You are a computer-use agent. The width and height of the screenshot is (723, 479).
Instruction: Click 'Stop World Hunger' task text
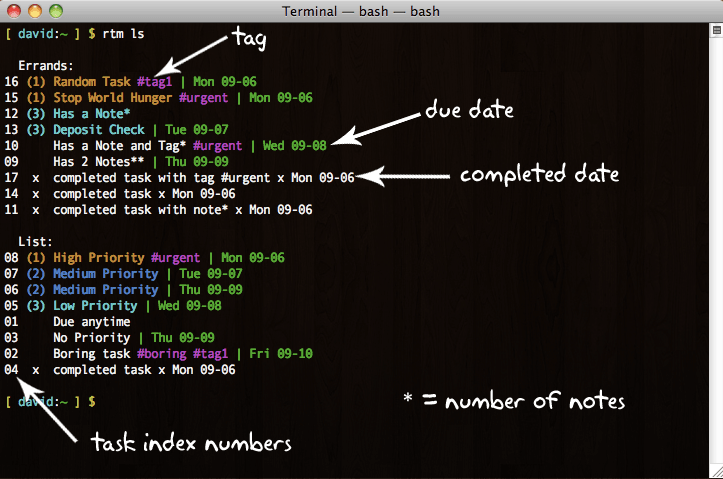click(113, 98)
